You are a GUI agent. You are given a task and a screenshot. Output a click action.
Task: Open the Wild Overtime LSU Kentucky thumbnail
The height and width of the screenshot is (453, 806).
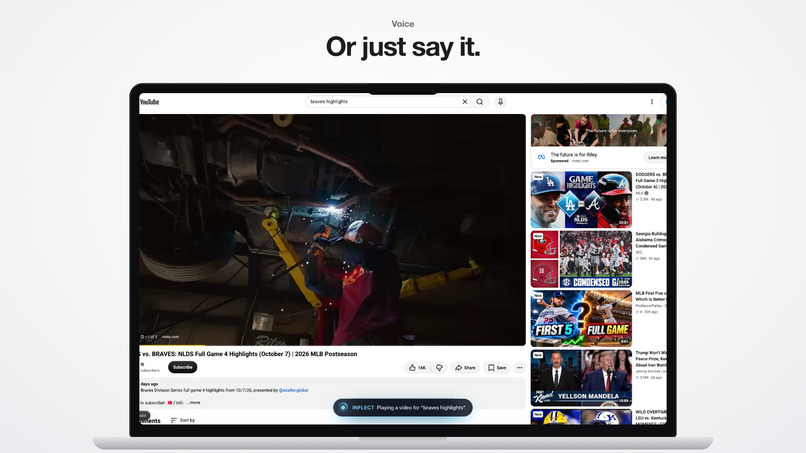(x=581, y=417)
